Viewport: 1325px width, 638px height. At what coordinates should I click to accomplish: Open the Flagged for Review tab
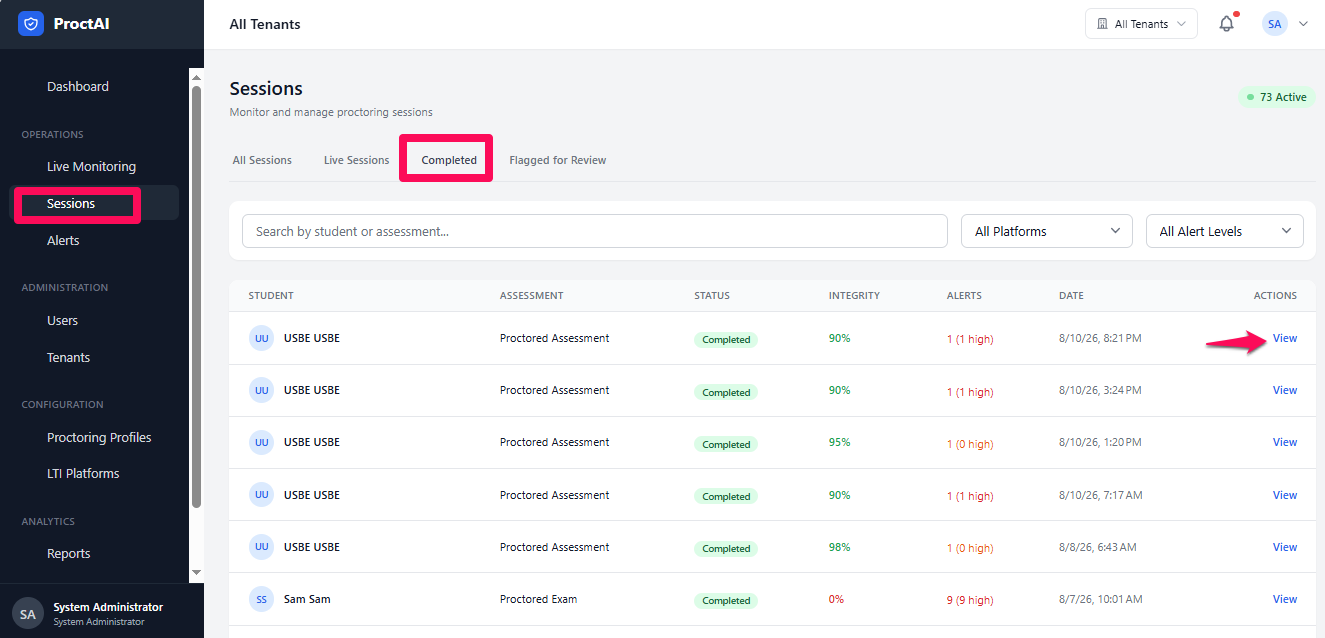(558, 160)
